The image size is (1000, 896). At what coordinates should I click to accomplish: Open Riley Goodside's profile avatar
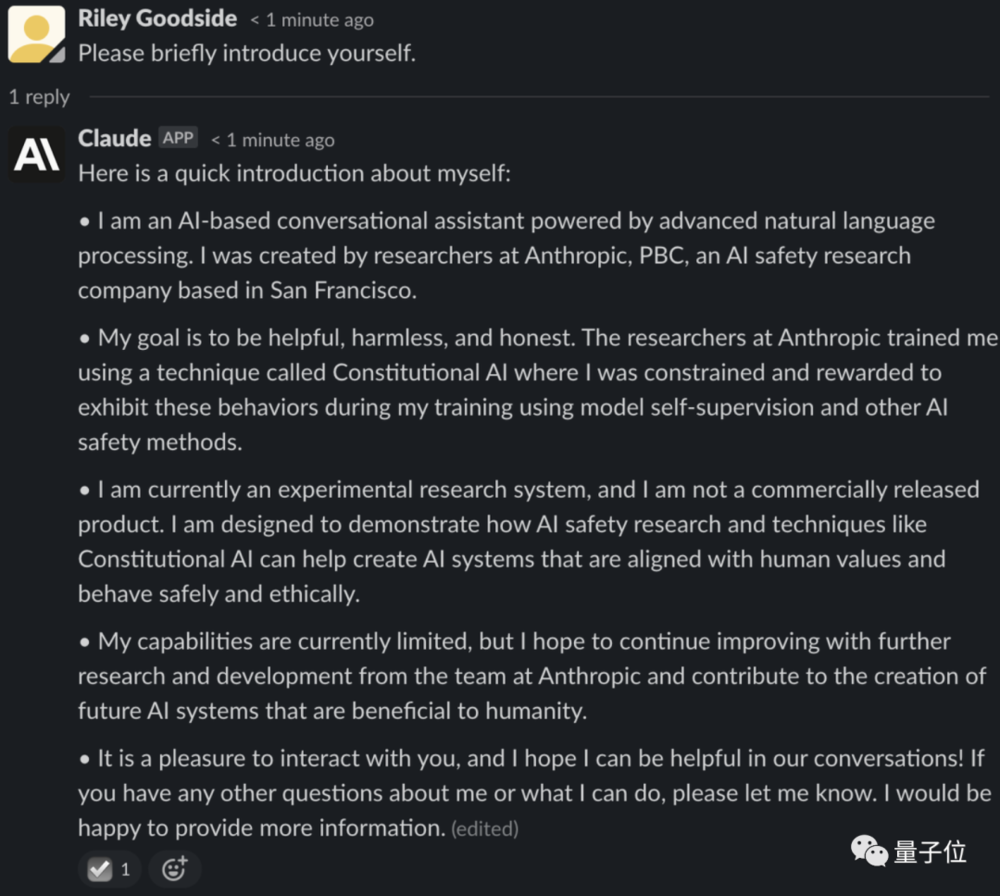point(36,34)
